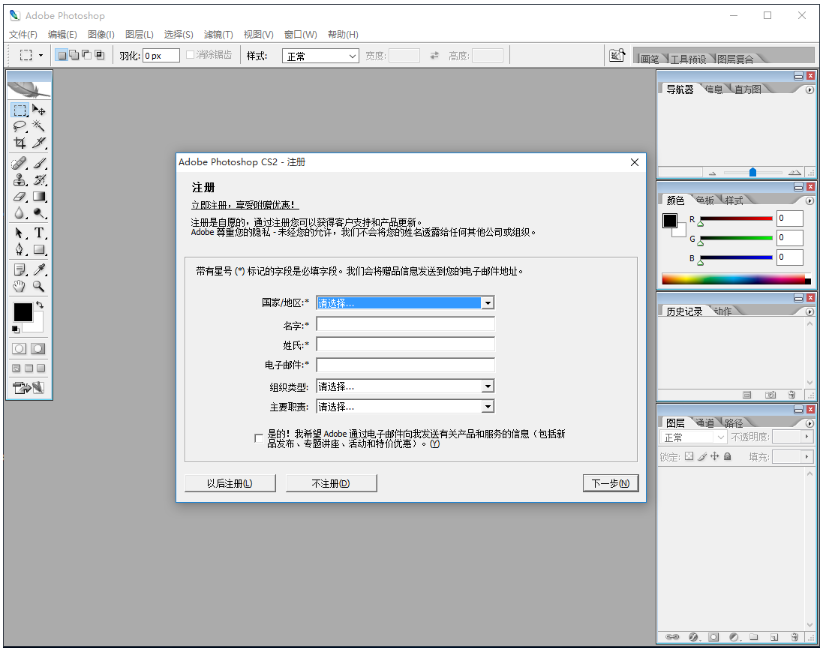Click the 下一步(N) button
The image size is (822, 648).
(610, 484)
